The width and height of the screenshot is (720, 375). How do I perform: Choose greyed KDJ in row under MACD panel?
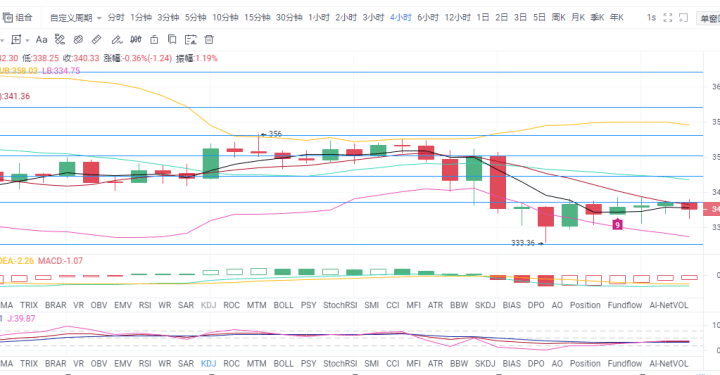[208, 305]
